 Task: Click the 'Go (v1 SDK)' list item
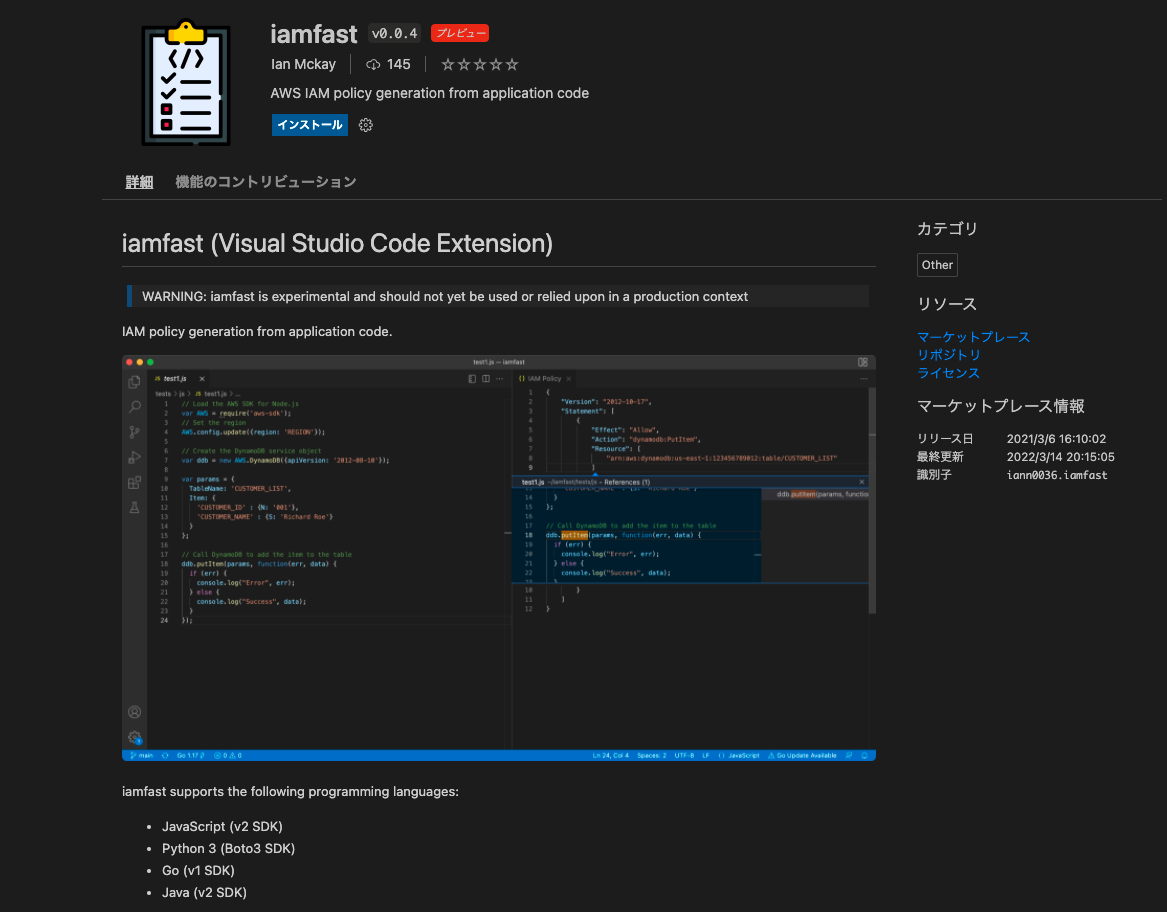[198, 870]
